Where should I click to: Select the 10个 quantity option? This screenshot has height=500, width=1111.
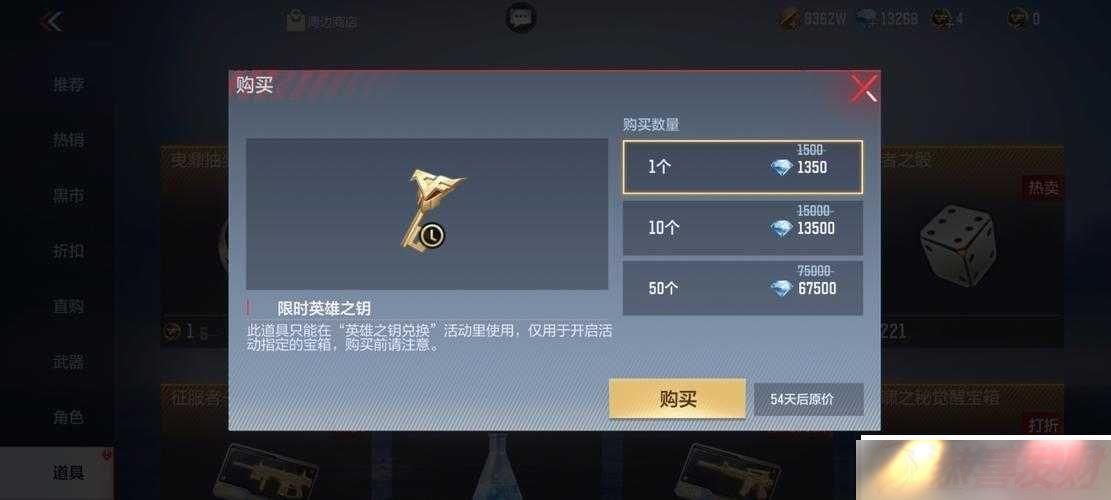[743, 228]
